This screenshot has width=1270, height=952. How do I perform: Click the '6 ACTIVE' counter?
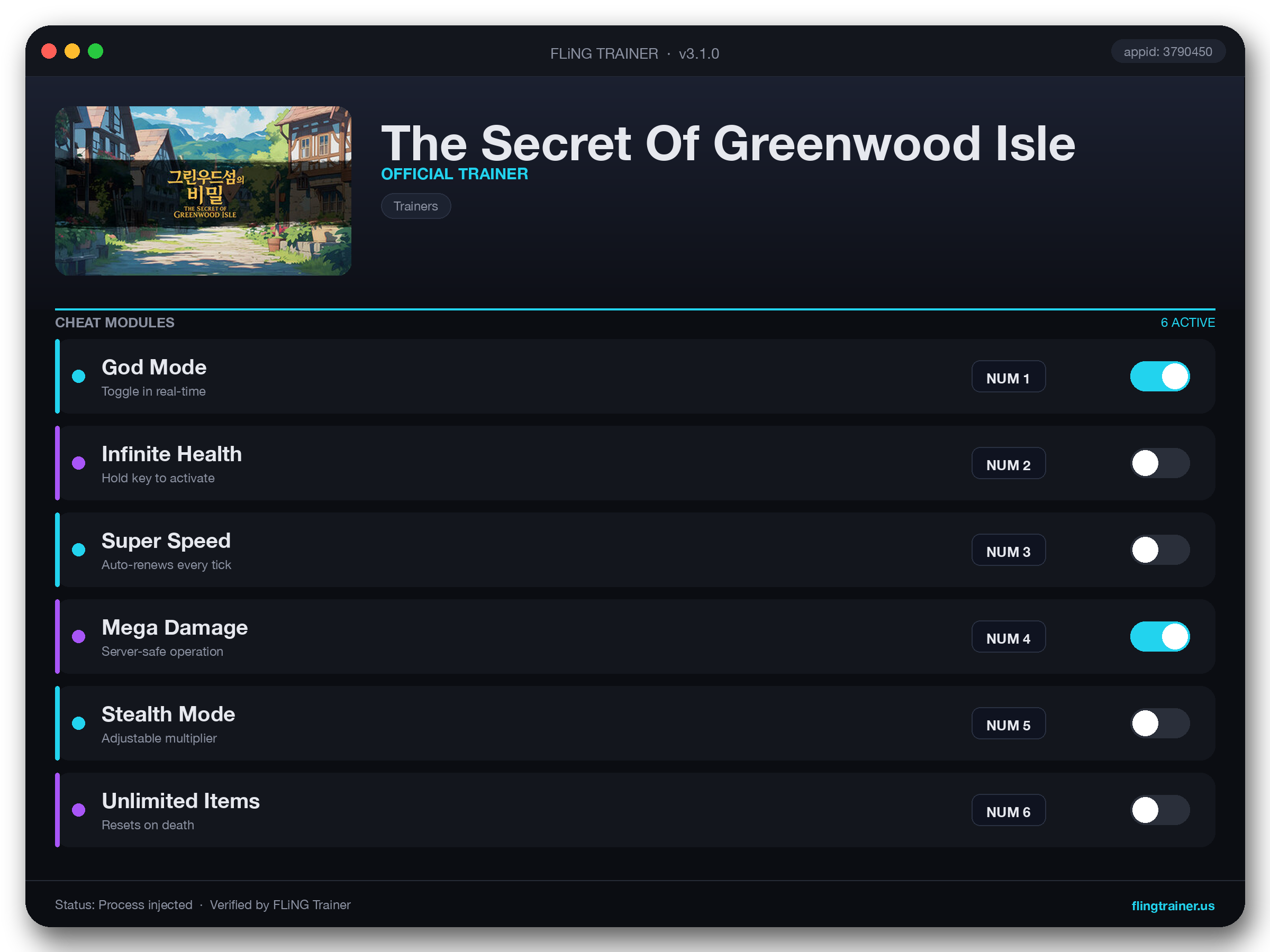1187,323
